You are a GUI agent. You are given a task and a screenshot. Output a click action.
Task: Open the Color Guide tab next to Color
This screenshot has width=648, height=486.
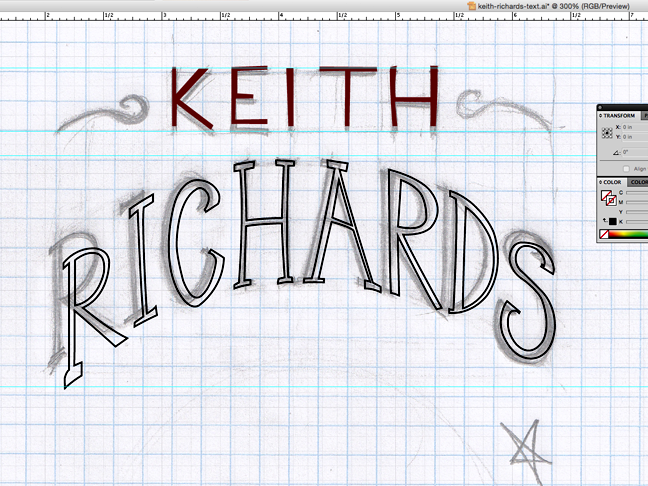638,182
